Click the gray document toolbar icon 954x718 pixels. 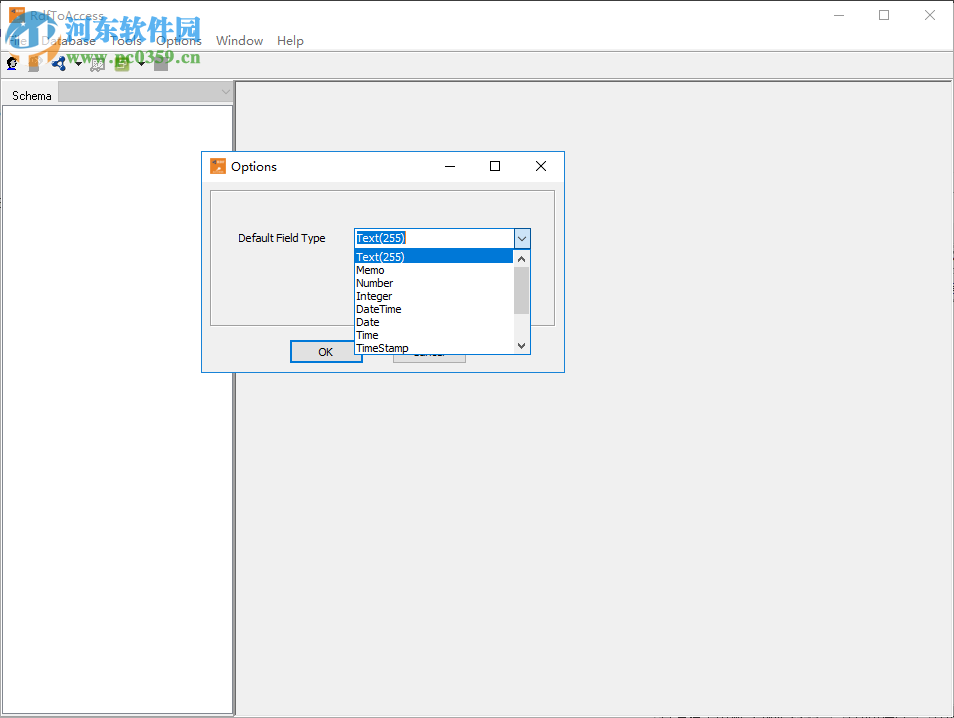160,63
